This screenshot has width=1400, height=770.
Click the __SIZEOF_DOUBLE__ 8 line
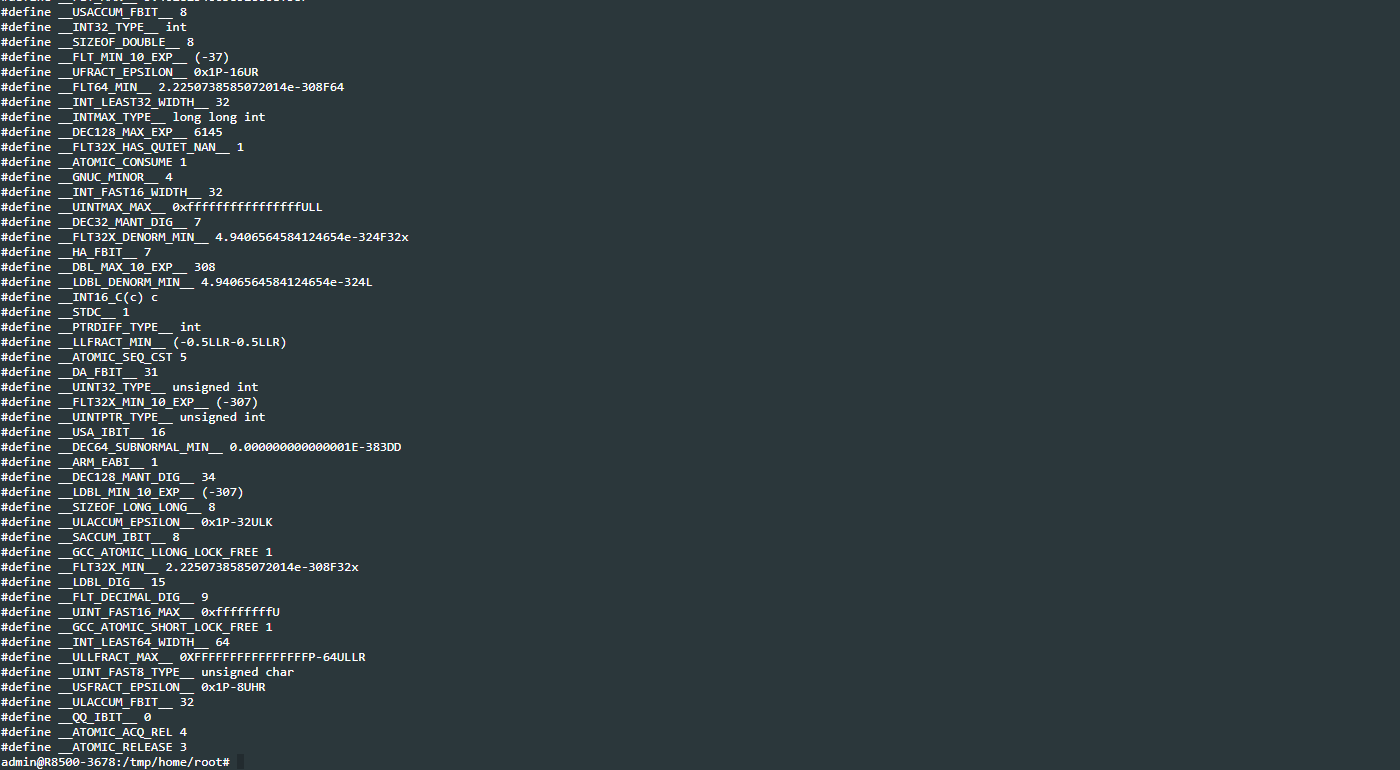point(97,42)
